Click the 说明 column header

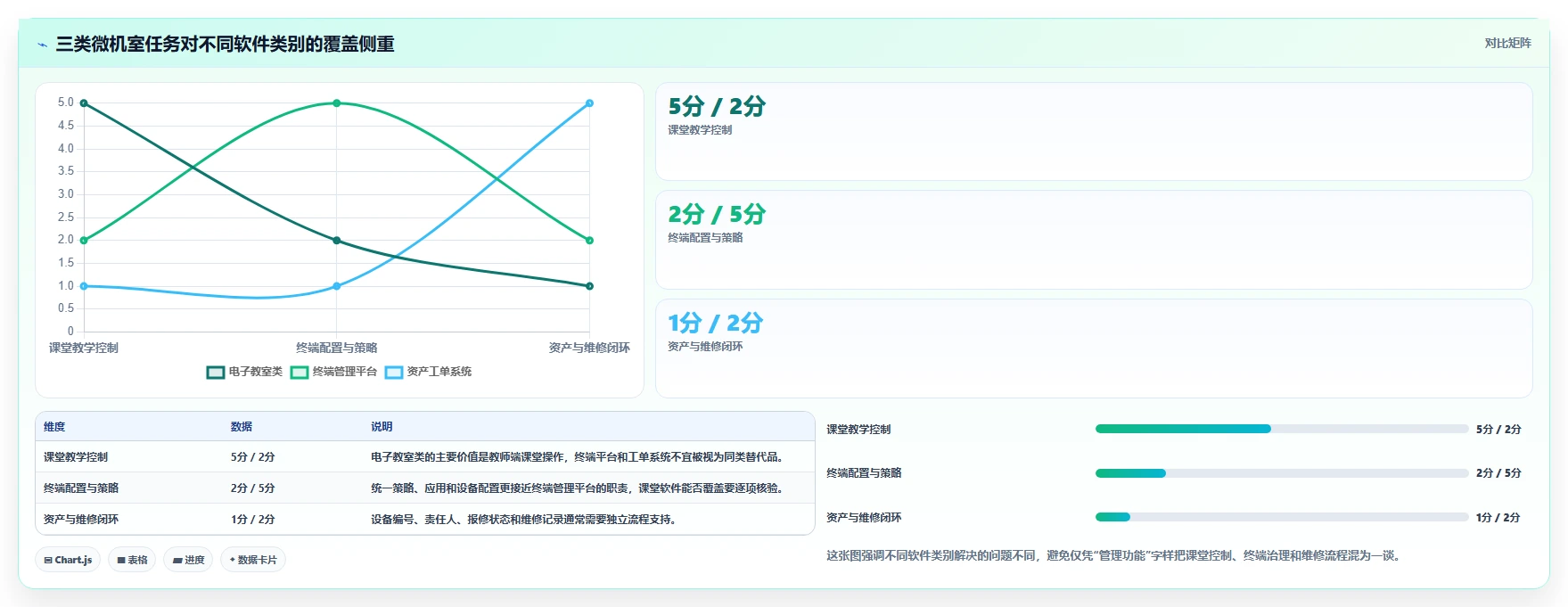[x=382, y=427]
